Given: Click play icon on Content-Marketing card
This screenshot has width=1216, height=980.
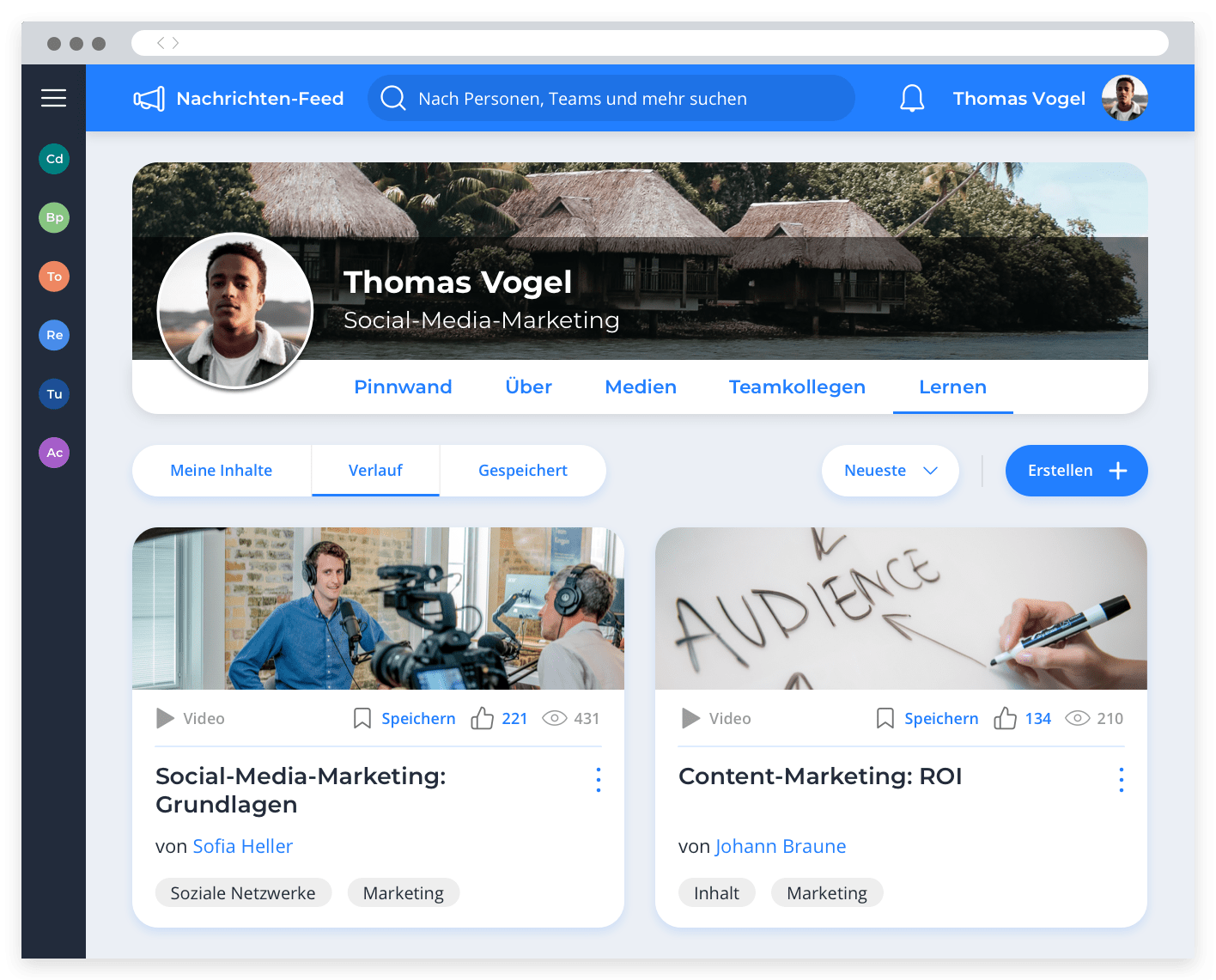Looking at the screenshot, I should point(690,718).
